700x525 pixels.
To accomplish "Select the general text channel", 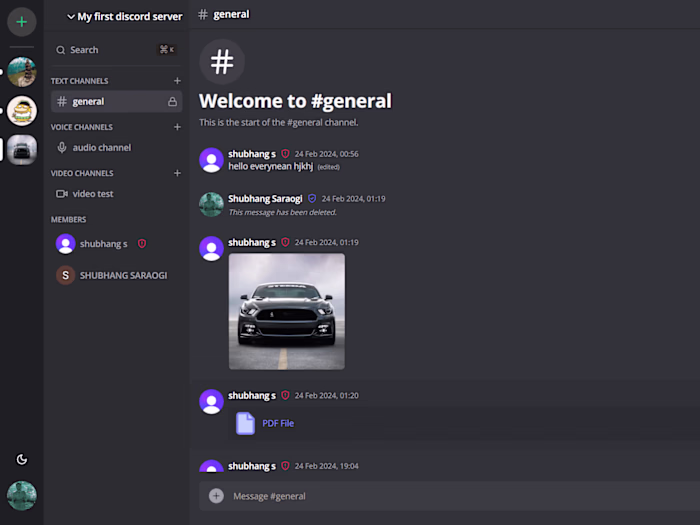I will (117, 101).
